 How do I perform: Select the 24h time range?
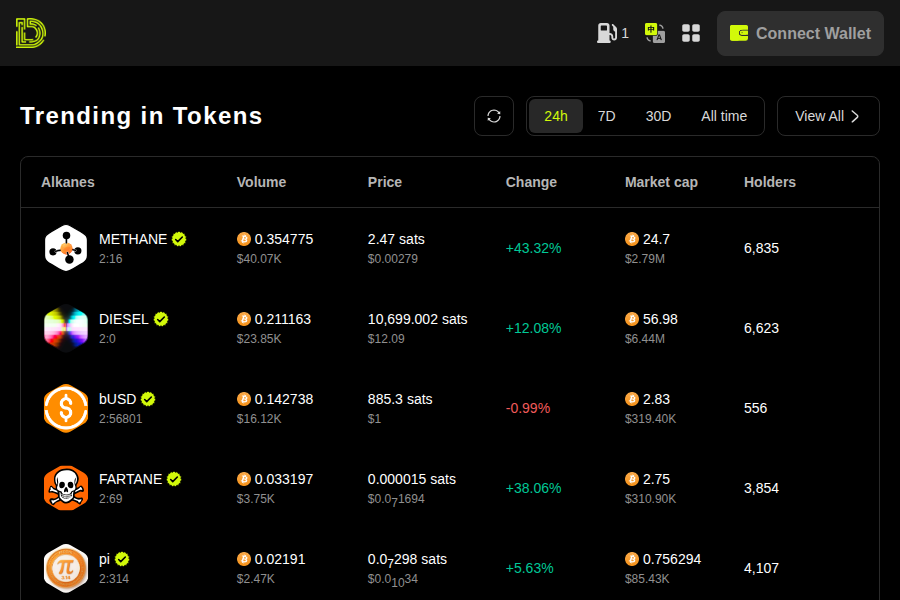[556, 116]
